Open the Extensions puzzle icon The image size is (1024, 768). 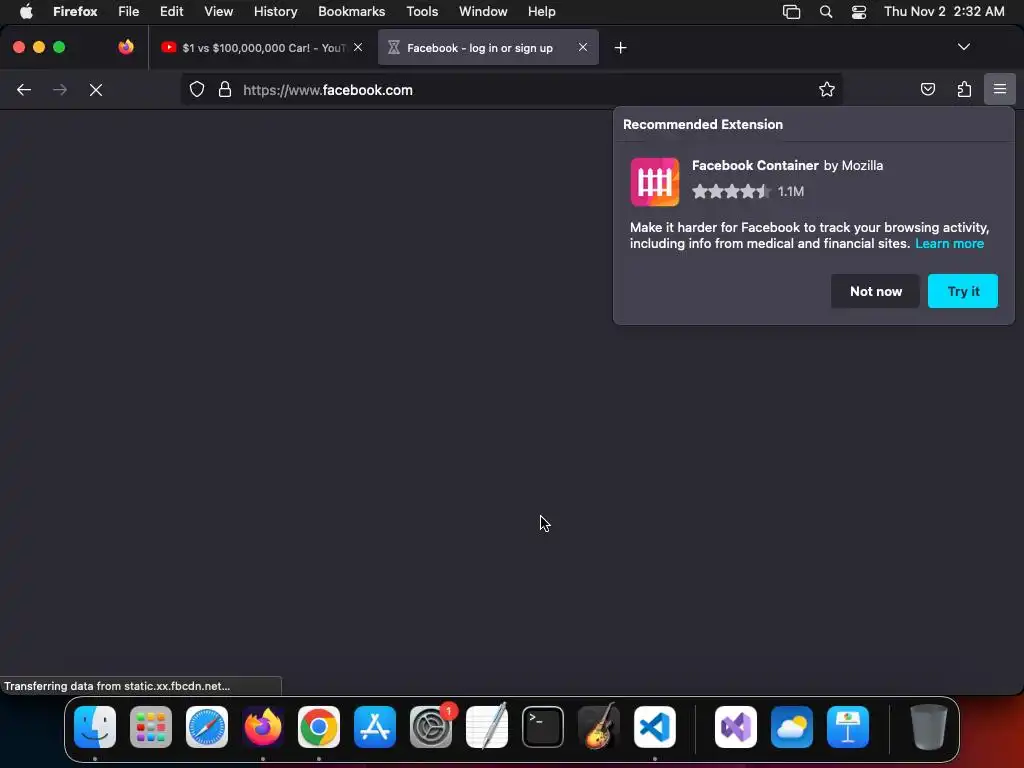click(964, 89)
